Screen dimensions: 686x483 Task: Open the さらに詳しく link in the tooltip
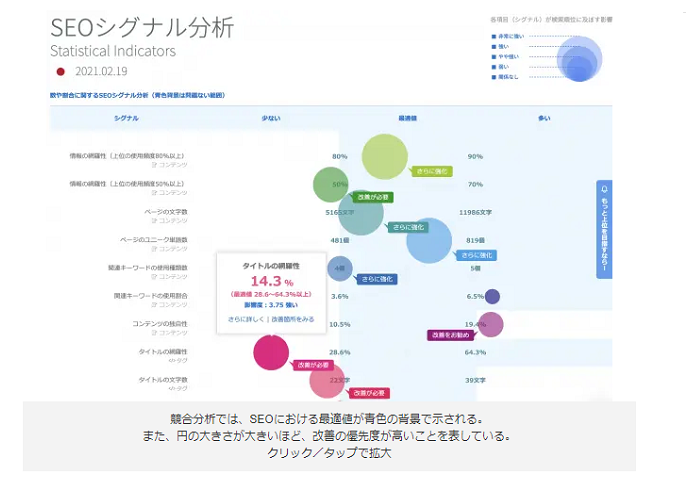click(x=245, y=319)
